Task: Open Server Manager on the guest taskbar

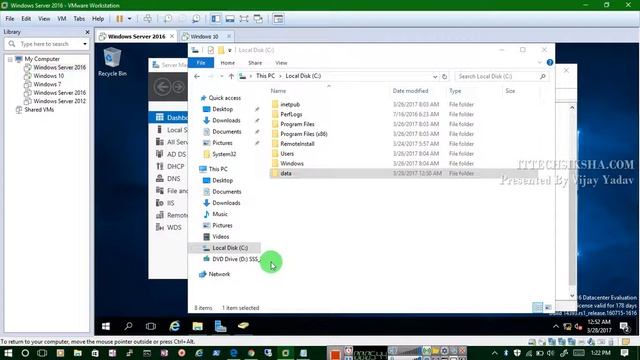Action: (x=220, y=326)
